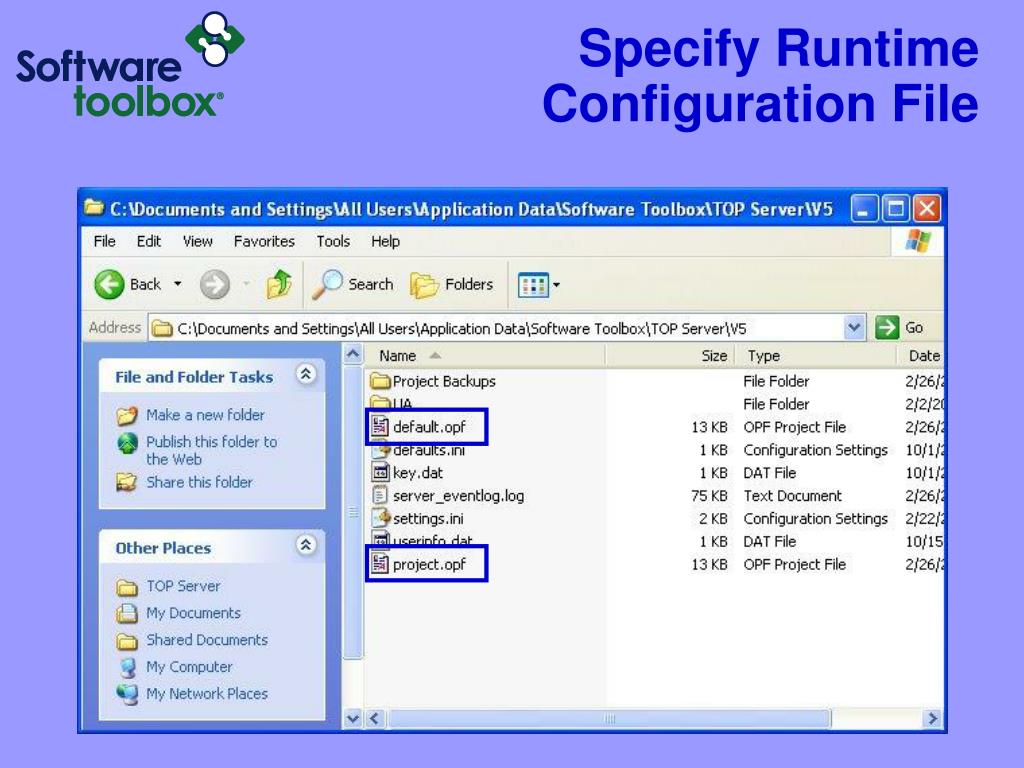This screenshot has width=1024, height=768.
Task: Click the project.opf file icon
Action: point(380,564)
